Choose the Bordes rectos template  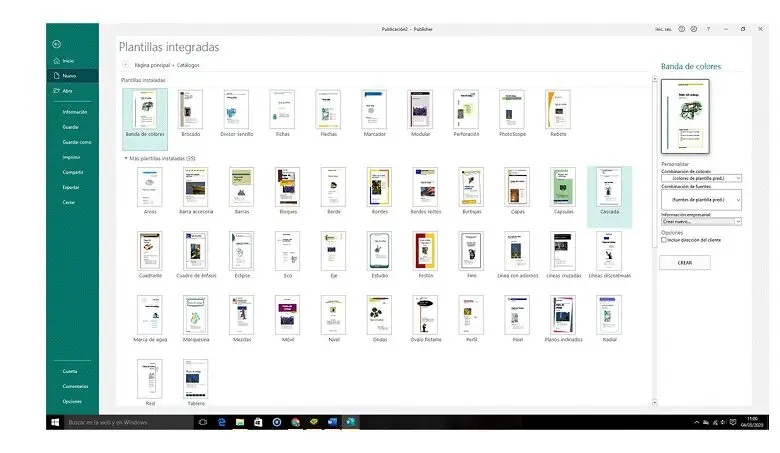click(x=425, y=191)
